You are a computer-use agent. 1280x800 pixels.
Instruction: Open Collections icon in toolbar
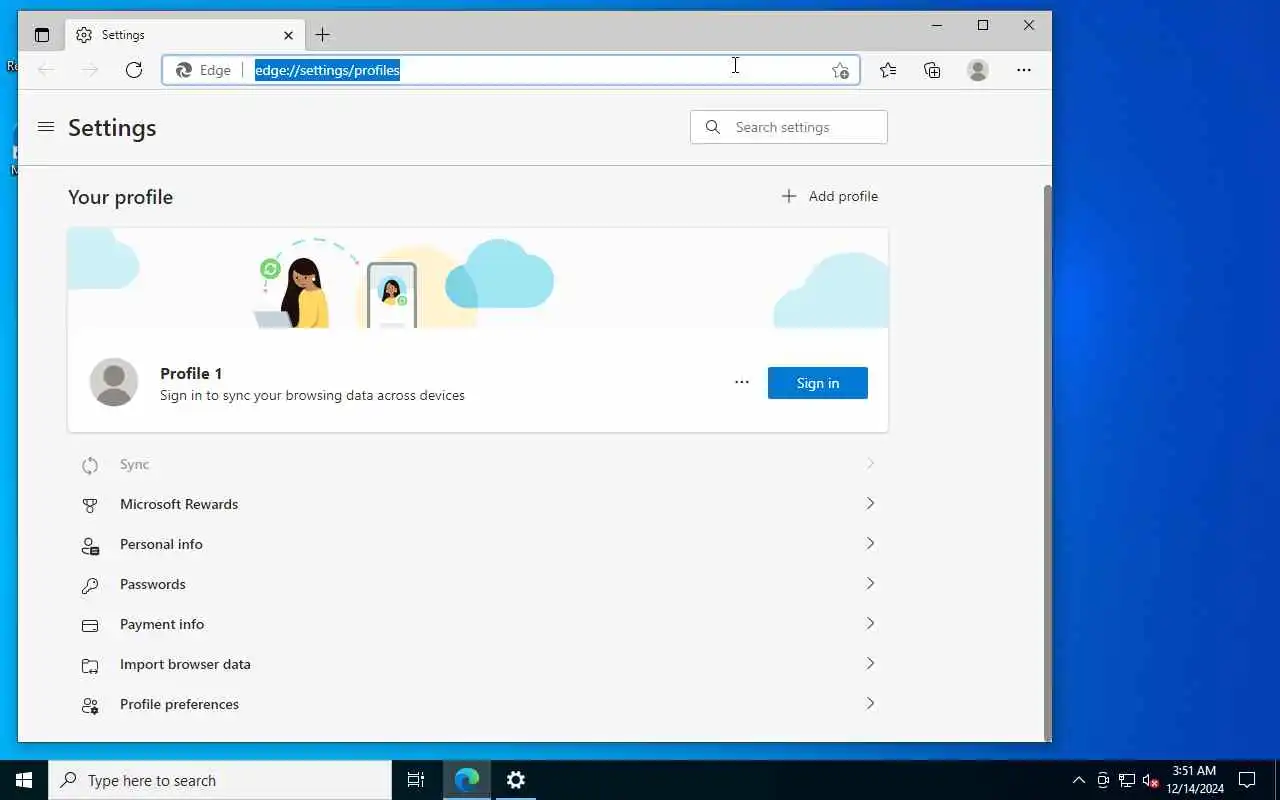click(x=932, y=70)
